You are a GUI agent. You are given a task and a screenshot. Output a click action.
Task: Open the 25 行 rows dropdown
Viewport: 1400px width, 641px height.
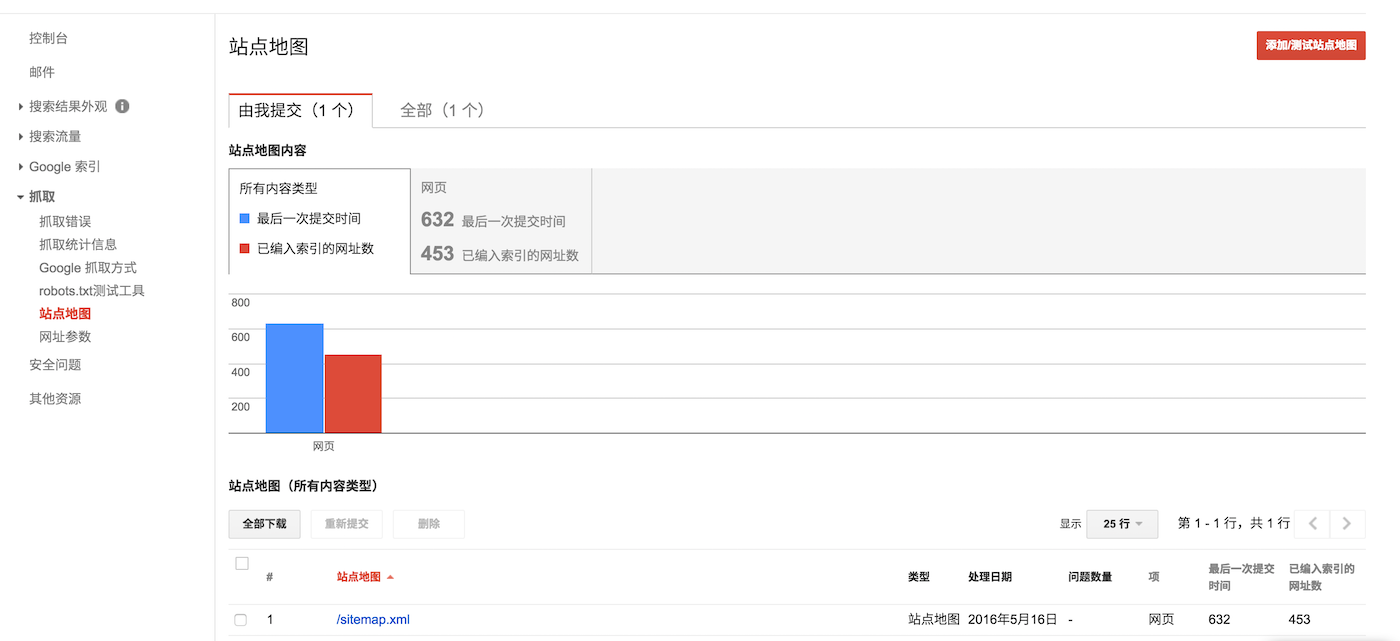[1122, 524]
